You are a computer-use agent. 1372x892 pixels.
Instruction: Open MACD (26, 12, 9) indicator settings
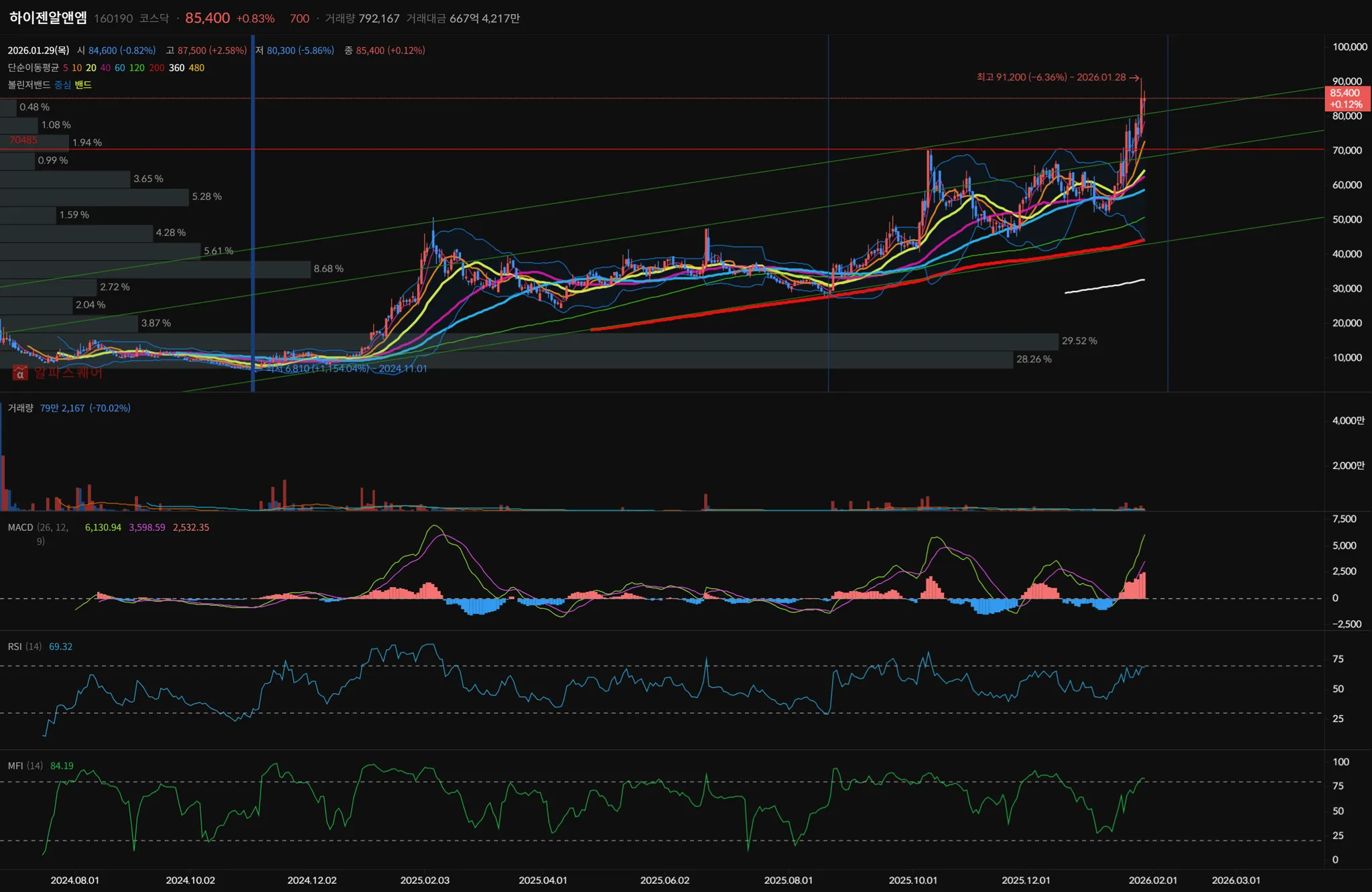coord(20,527)
